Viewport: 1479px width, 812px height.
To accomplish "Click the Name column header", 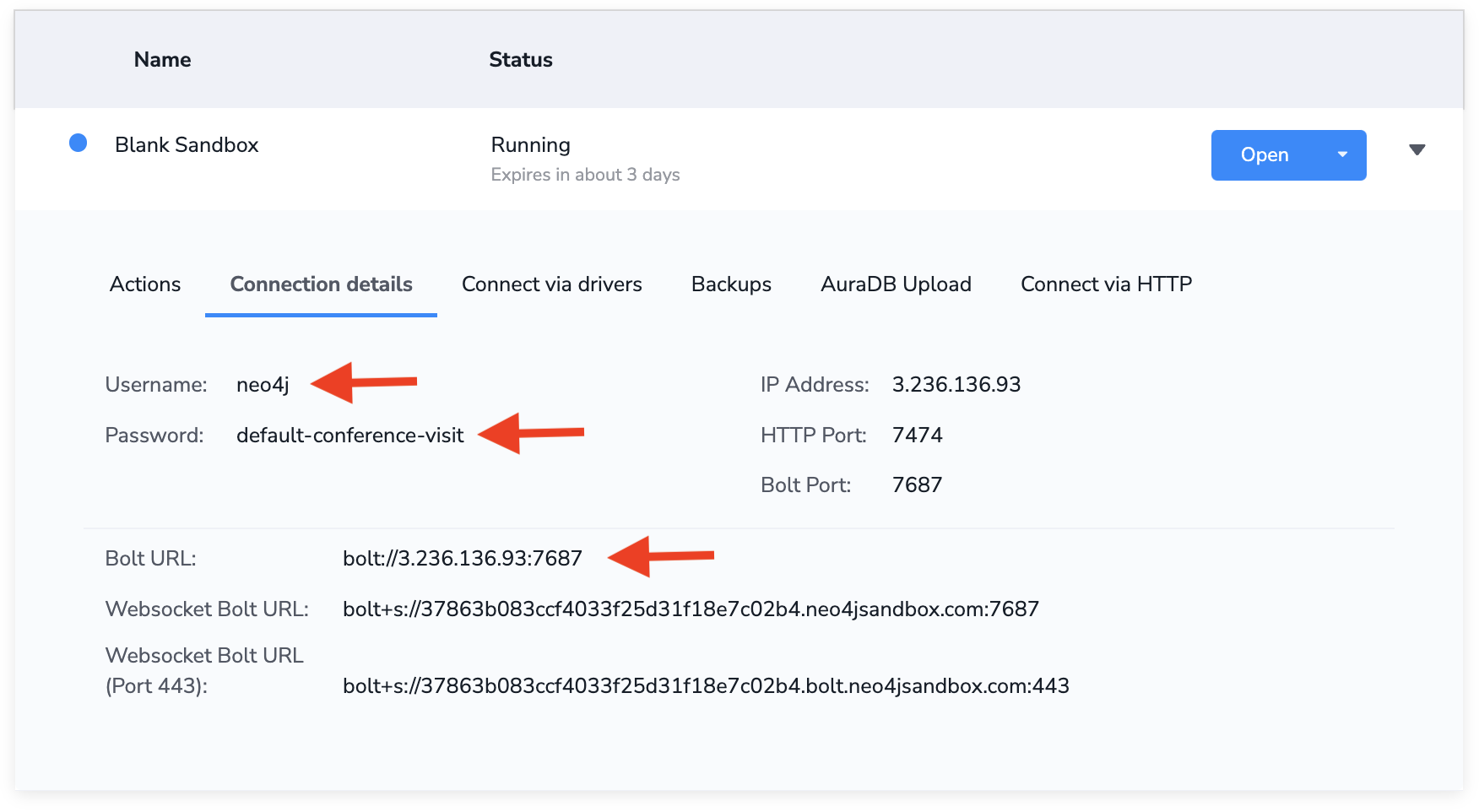I will (x=161, y=59).
